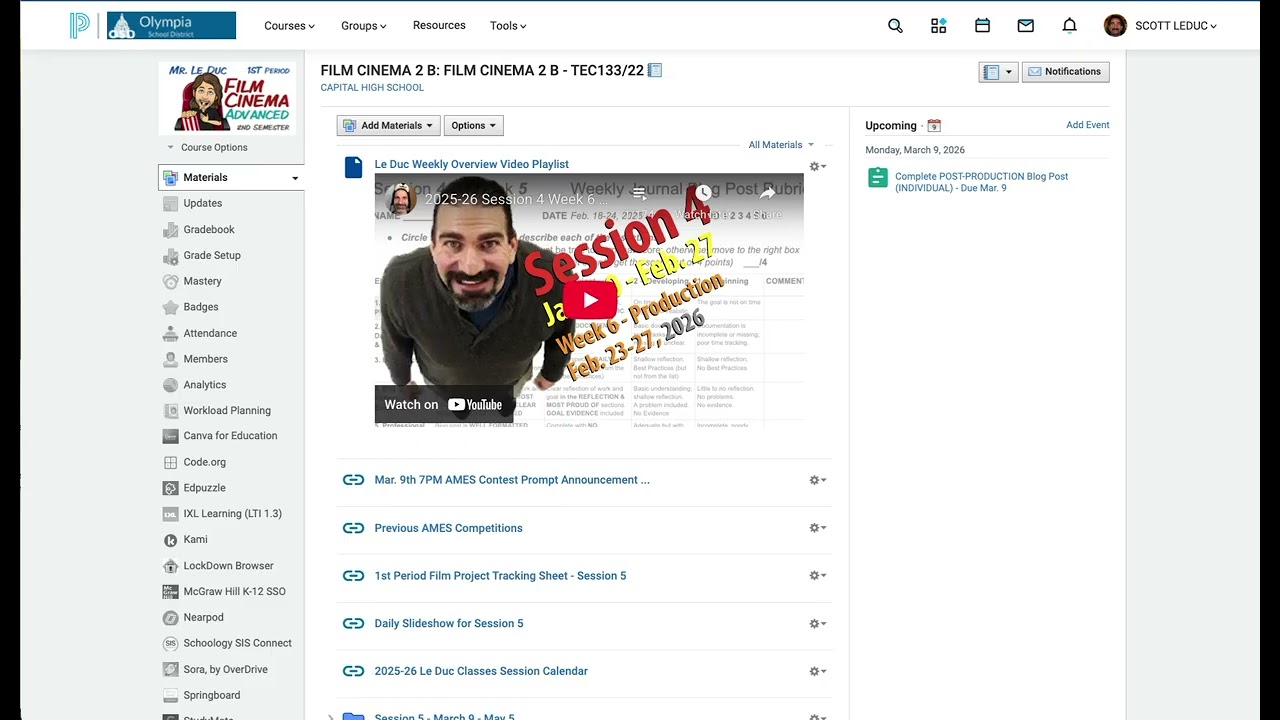Open Gradebook in the sidebar
1280x720 pixels.
[209, 229]
